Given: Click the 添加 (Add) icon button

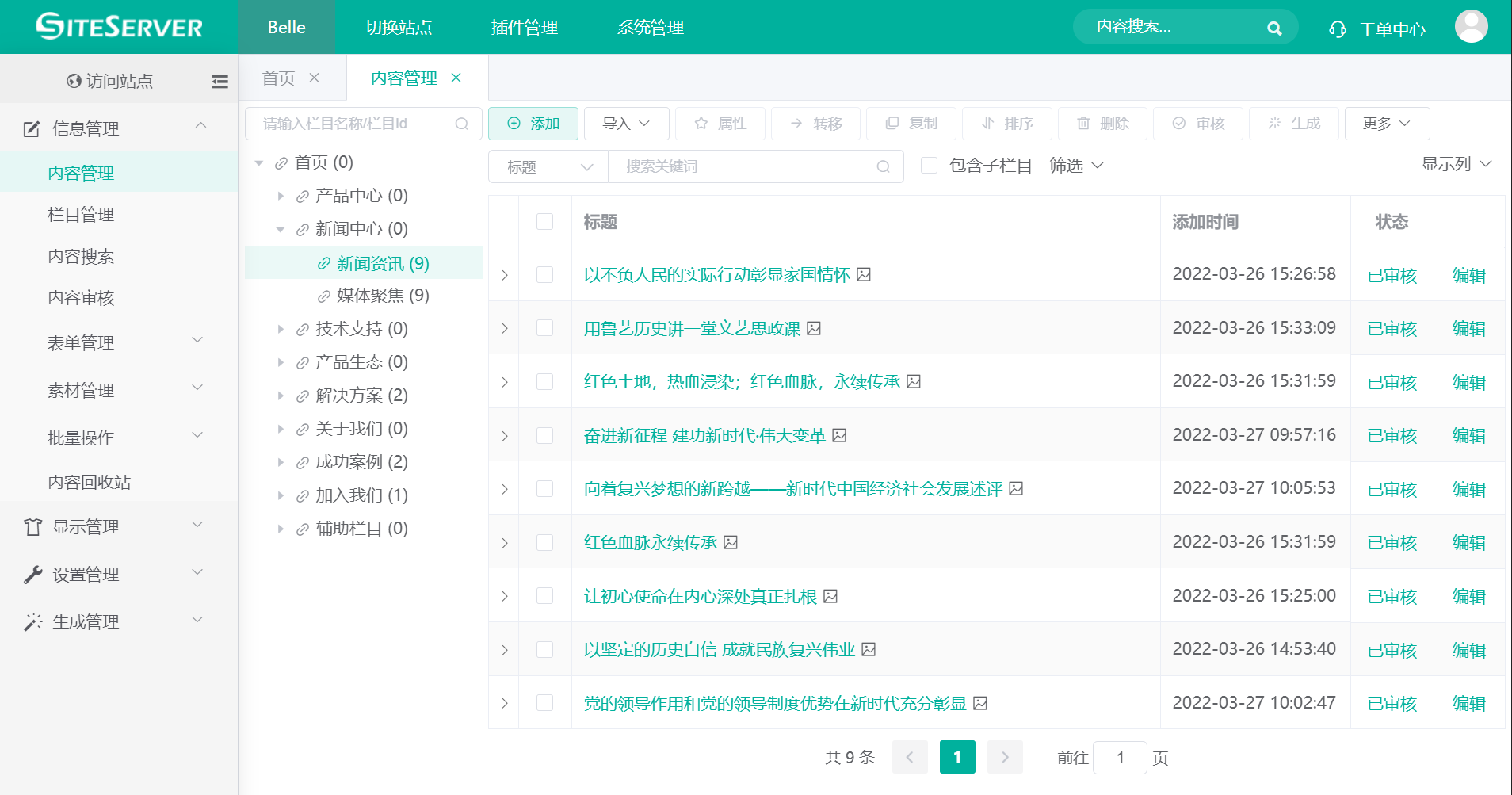Looking at the screenshot, I should pos(513,124).
